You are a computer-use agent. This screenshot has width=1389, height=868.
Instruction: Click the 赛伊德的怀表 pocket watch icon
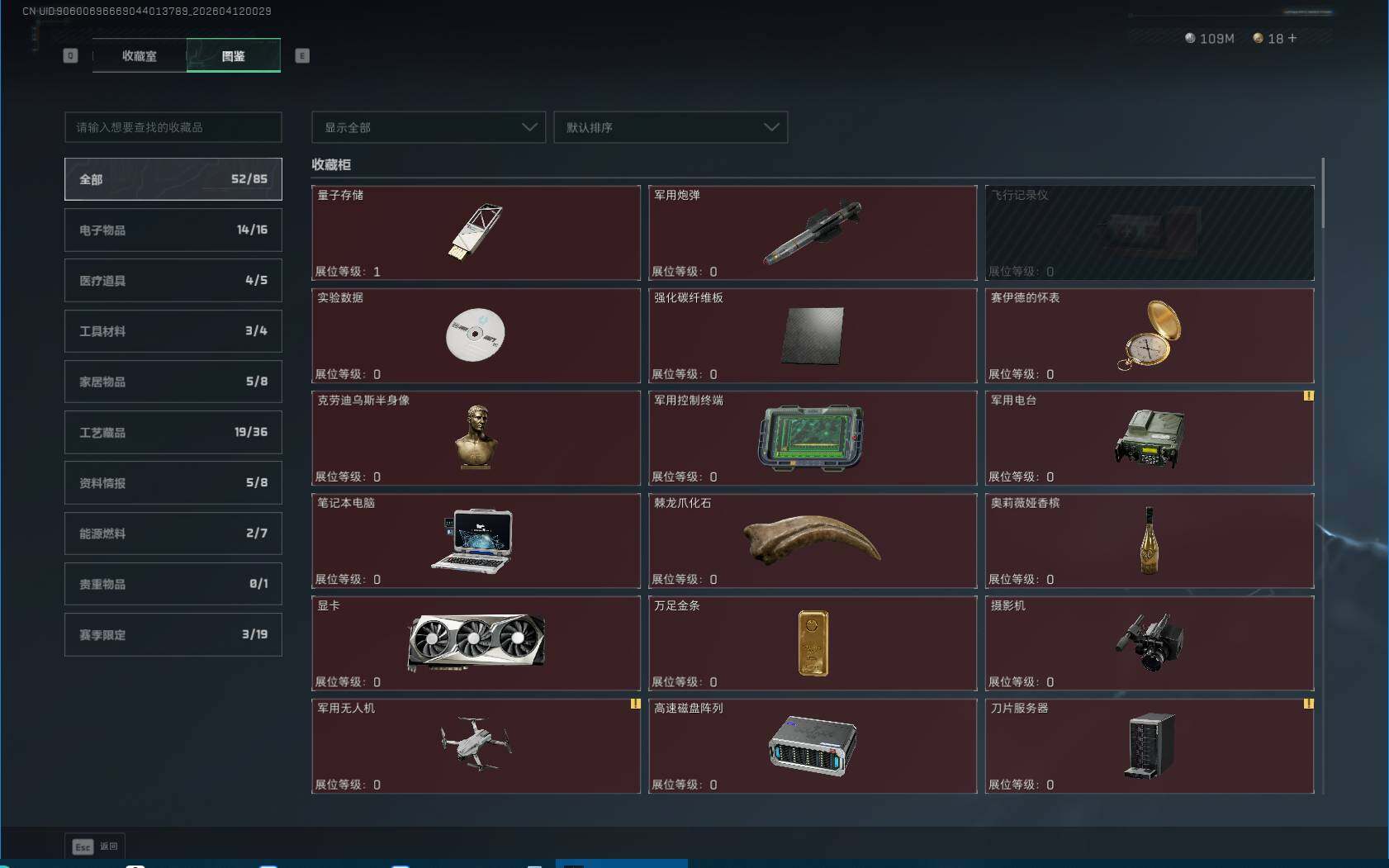(1150, 335)
